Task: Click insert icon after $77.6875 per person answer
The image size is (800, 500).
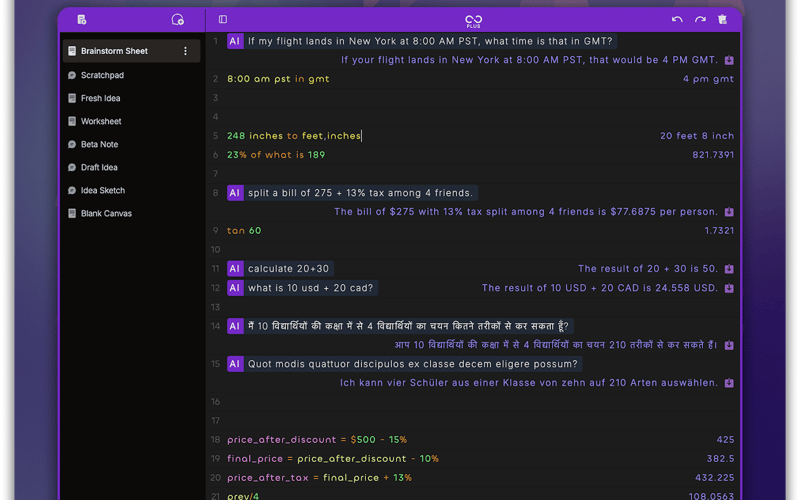Action: tap(729, 212)
